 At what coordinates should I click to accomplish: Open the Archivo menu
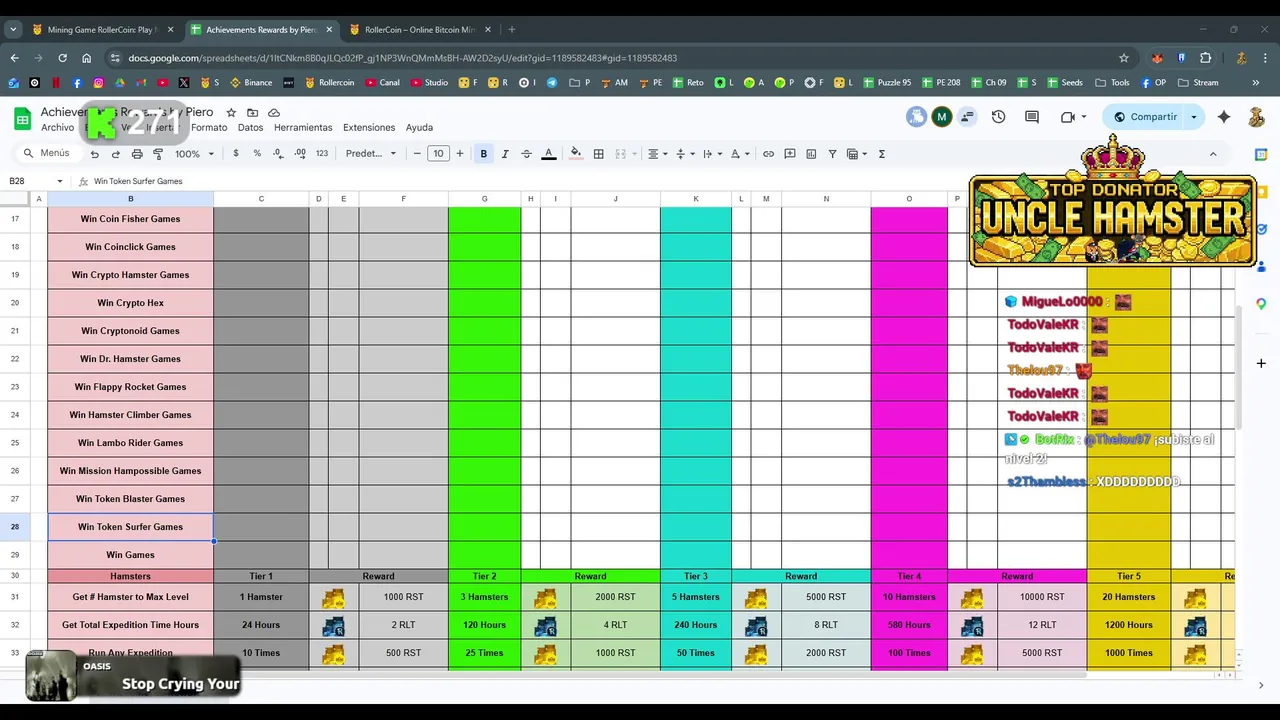(x=57, y=128)
